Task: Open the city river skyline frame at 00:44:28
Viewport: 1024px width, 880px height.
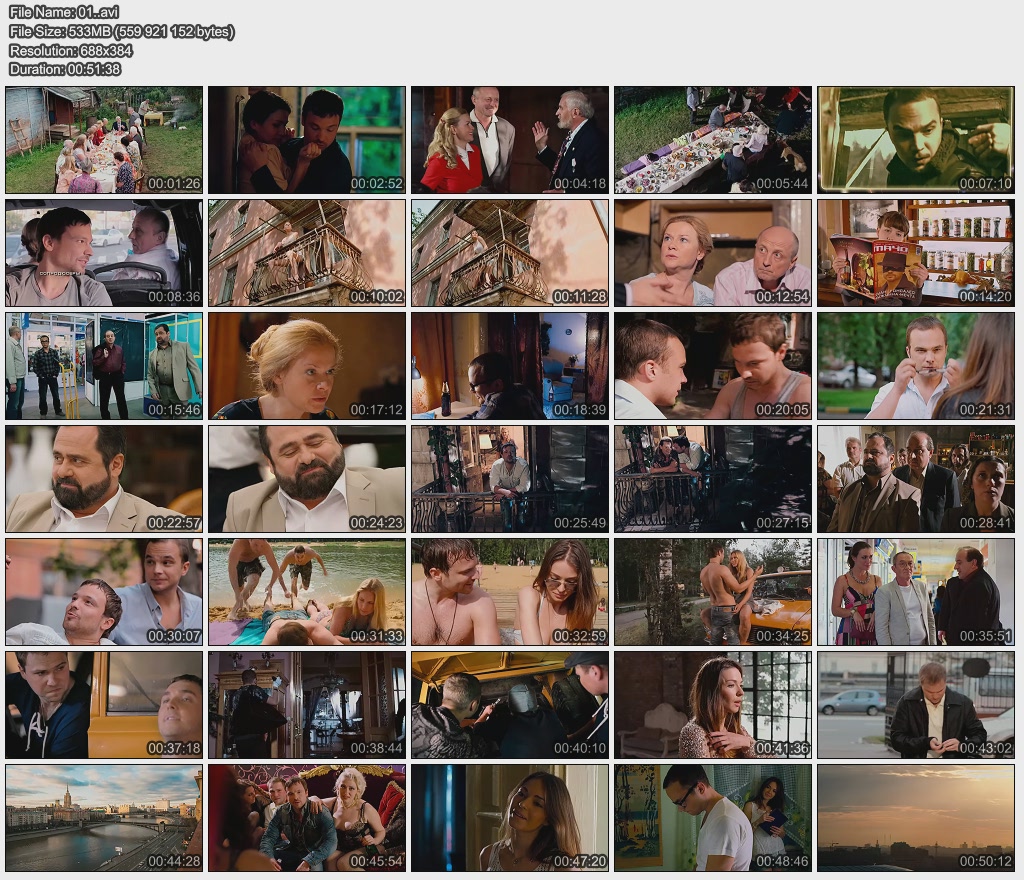Action: click(x=104, y=818)
